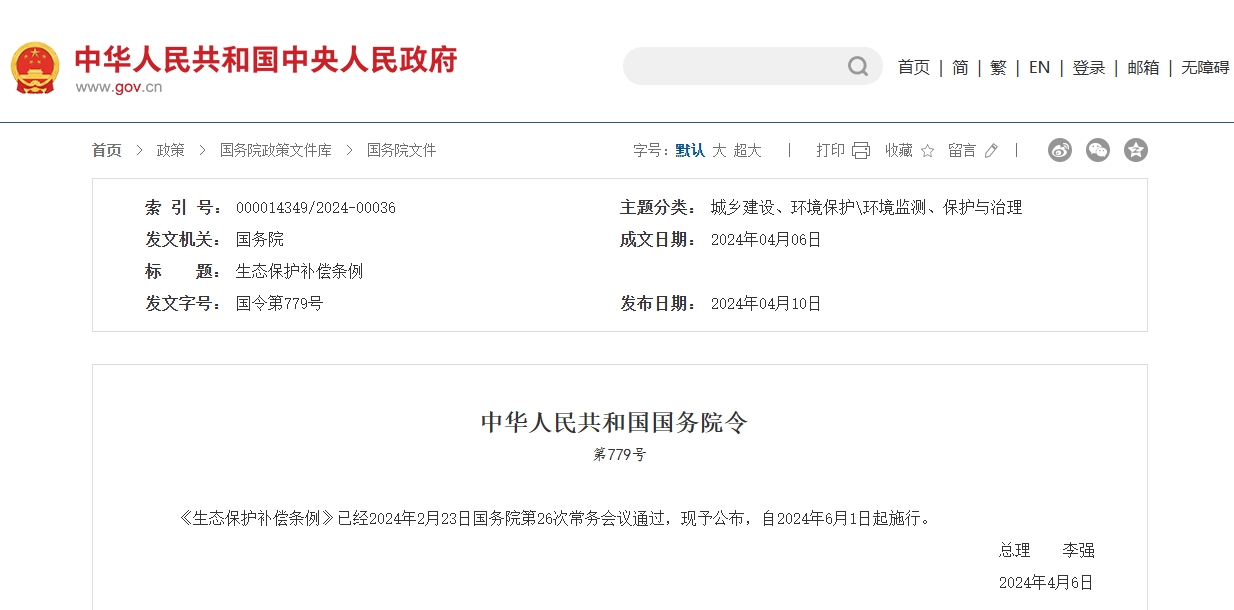The height and width of the screenshot is (610, 1234).
Task: Share the page via WeChat icon
Action: (x=1098, y=150)
